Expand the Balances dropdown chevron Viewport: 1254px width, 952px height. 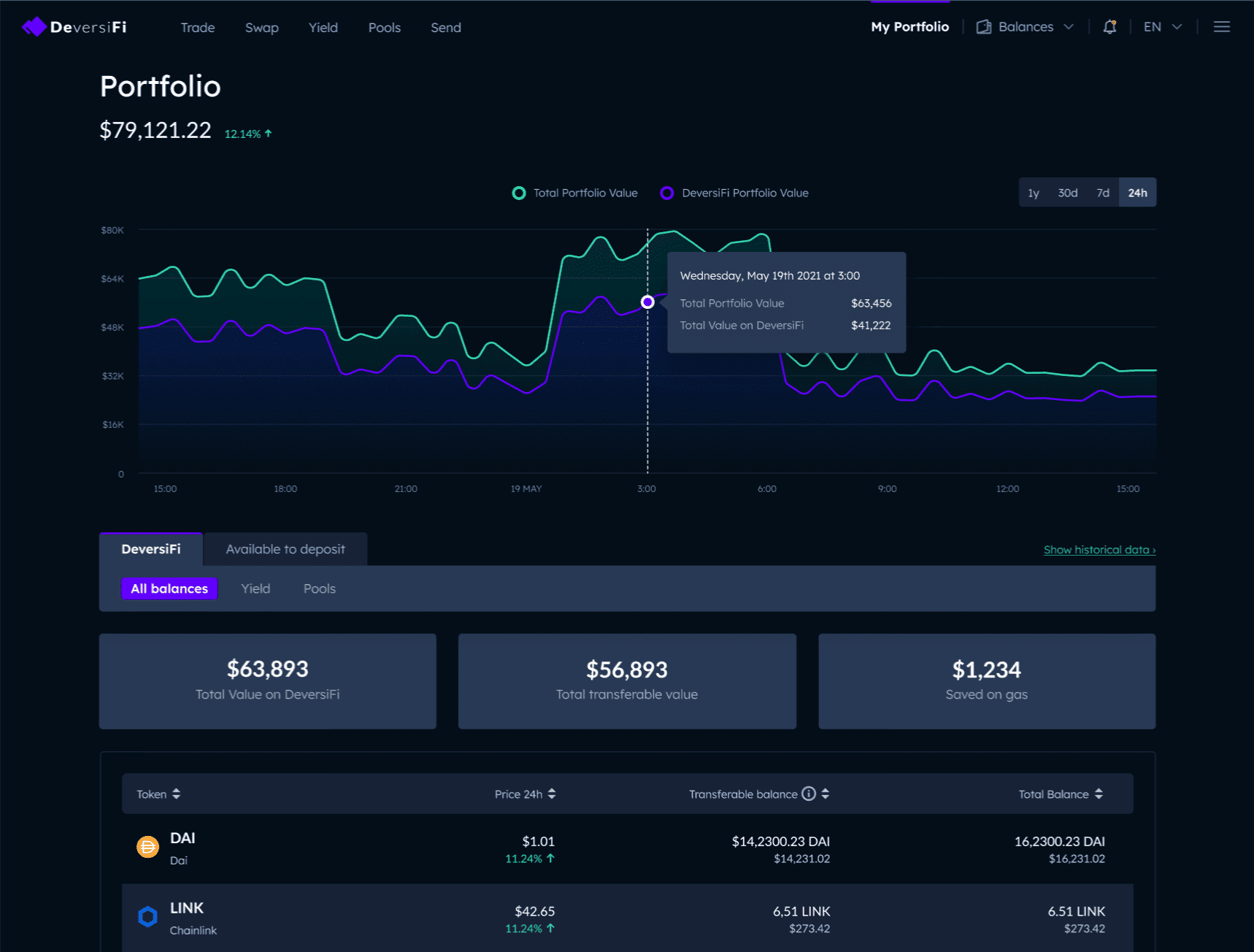pos(1069,27)
